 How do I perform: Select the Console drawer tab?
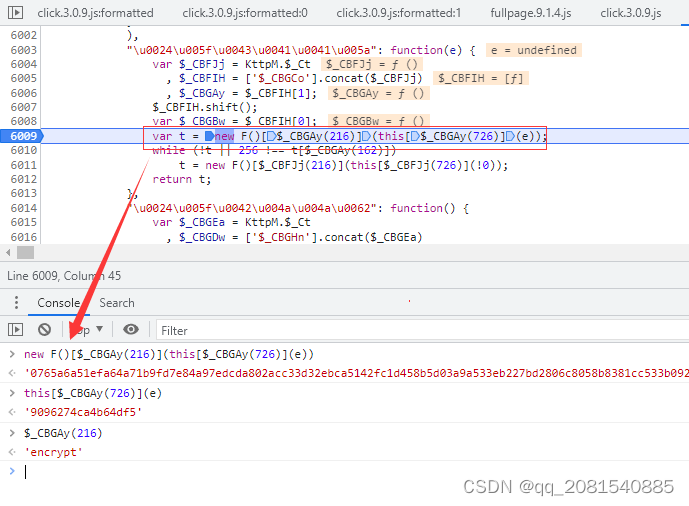(58, 303)
